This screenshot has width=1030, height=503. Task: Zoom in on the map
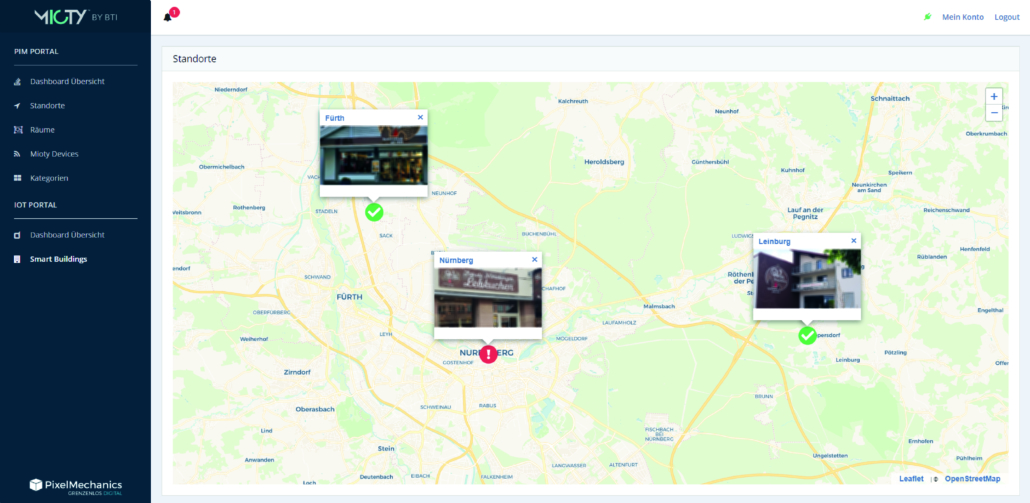993,97
